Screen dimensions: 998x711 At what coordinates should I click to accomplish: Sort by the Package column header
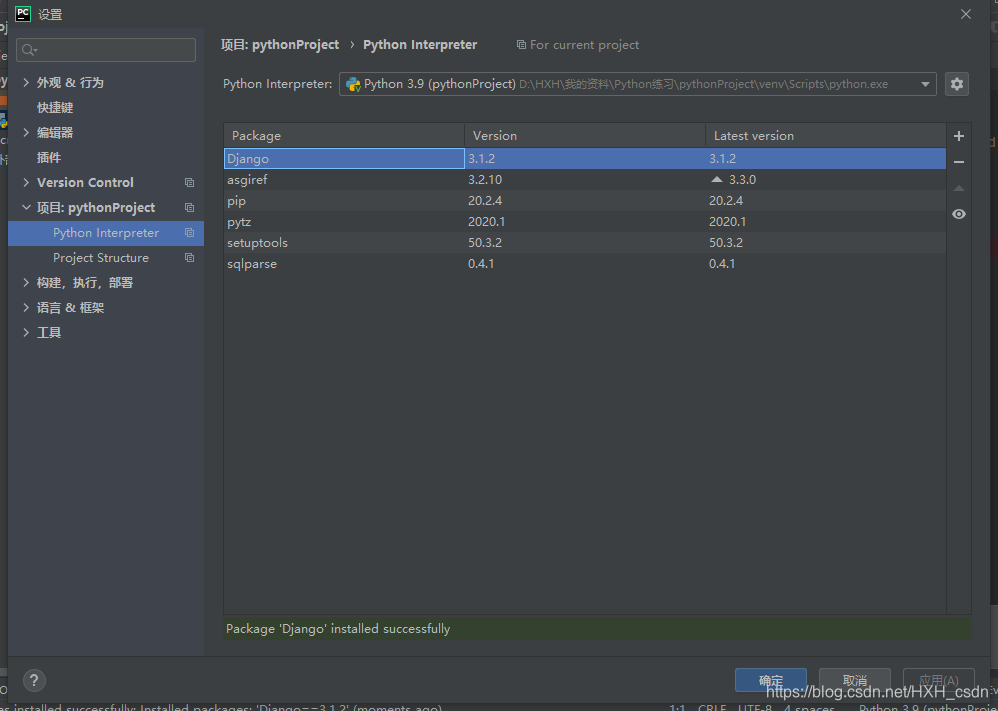344,136
